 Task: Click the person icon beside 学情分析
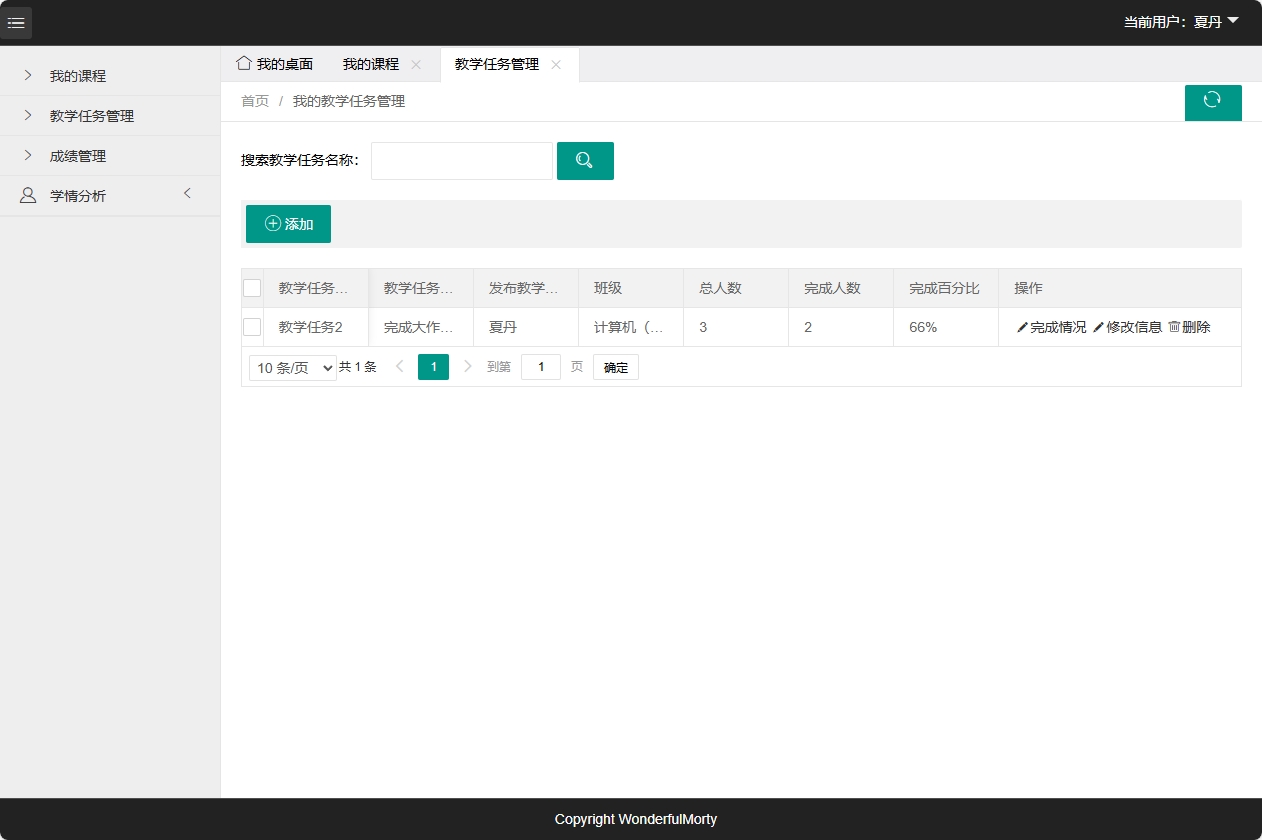click(27, 195)
